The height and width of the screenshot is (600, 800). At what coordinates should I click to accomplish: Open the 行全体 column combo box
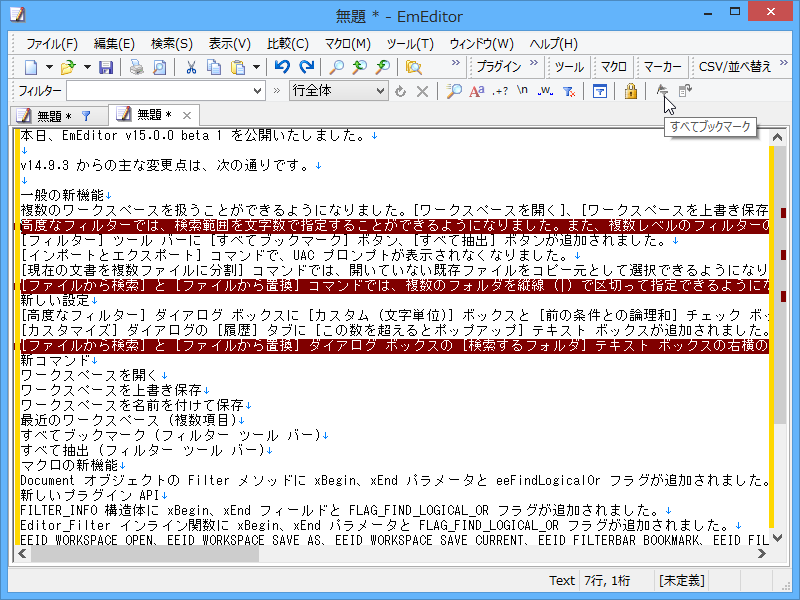[338, 91]
